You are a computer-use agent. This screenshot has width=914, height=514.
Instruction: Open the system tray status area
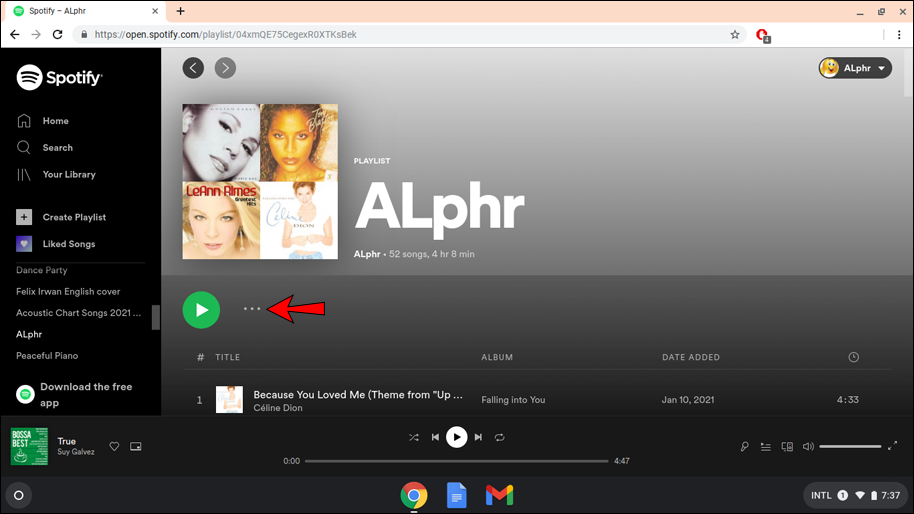point(855,495)
